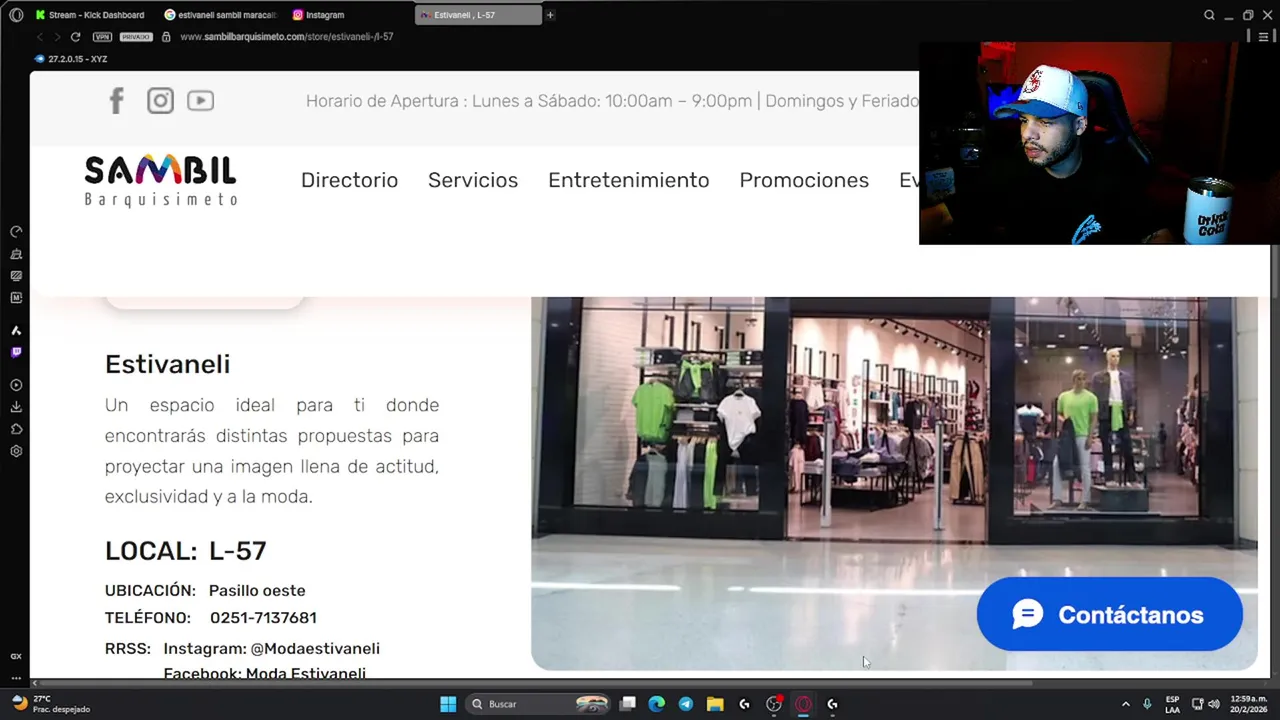1280x720 pixels.
Task: Open Task View on taskbar
Action: tap(628, 704)
